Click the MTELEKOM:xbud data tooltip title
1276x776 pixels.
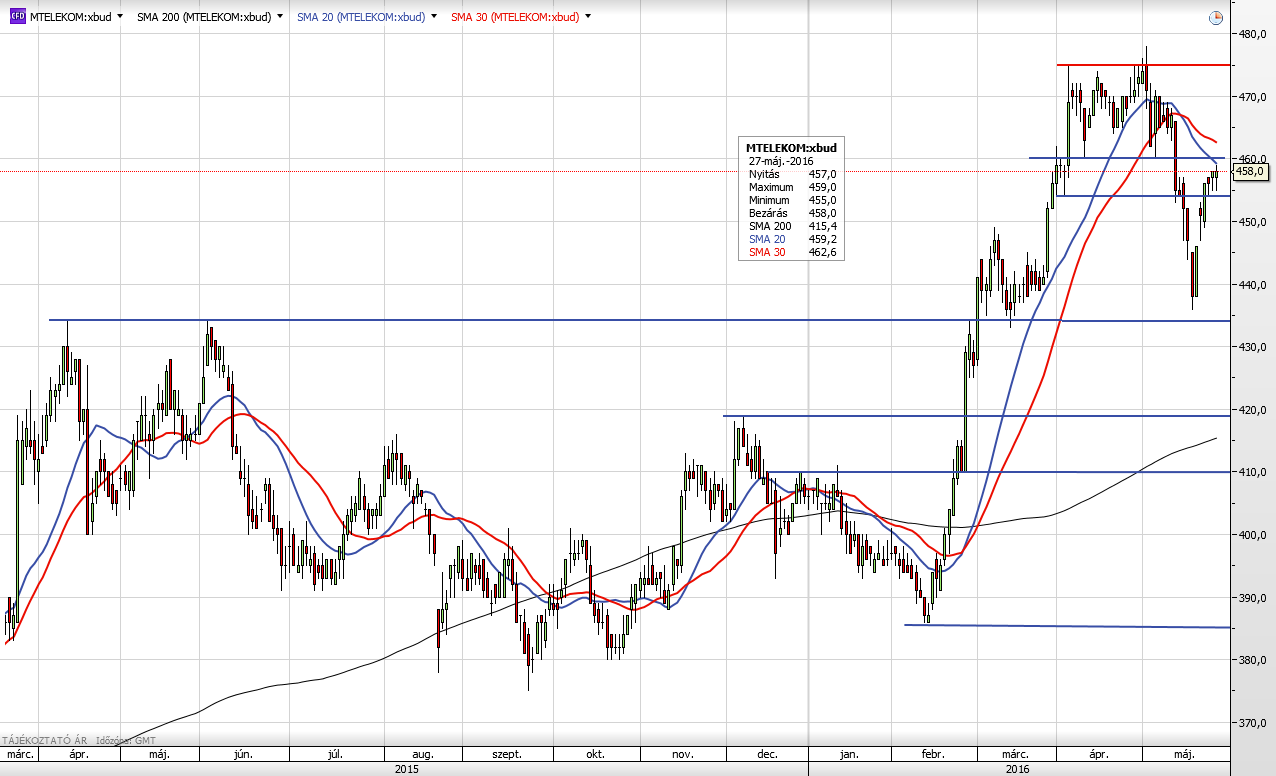792,148
